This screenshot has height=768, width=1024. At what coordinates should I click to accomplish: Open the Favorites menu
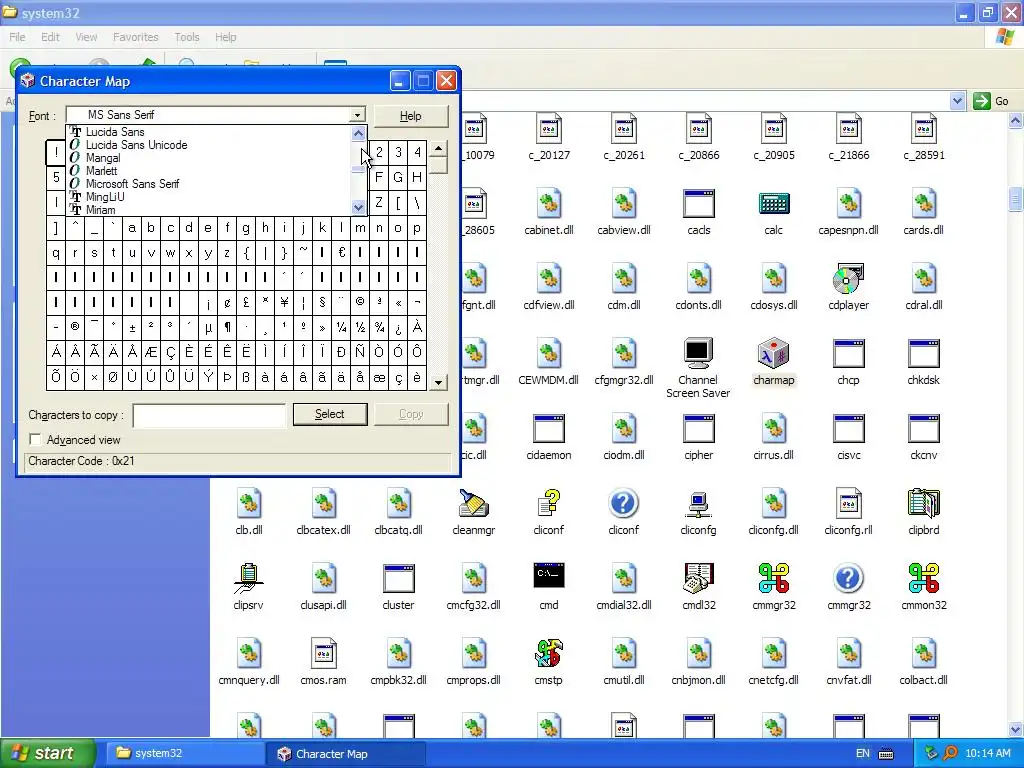click(136, 37)
